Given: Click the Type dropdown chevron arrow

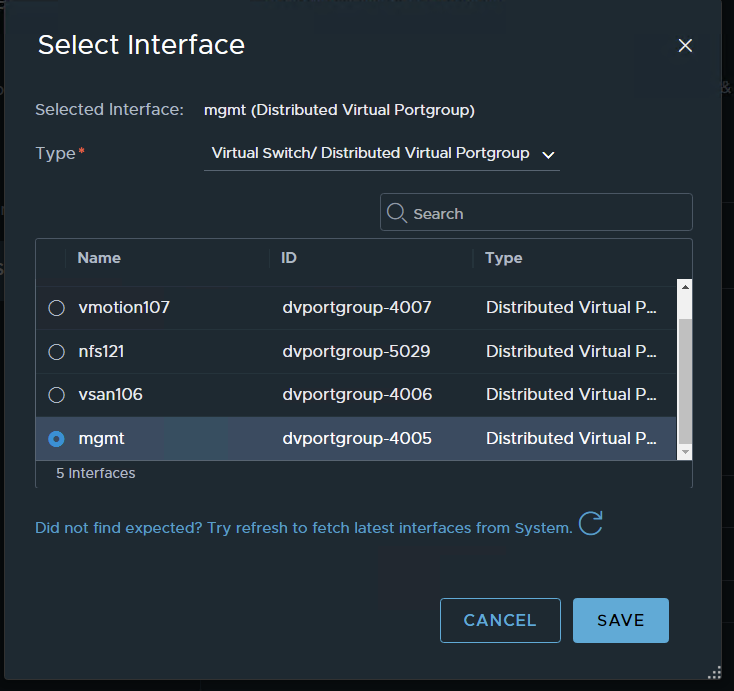Looking at the screenshot, I should [547, 155].
